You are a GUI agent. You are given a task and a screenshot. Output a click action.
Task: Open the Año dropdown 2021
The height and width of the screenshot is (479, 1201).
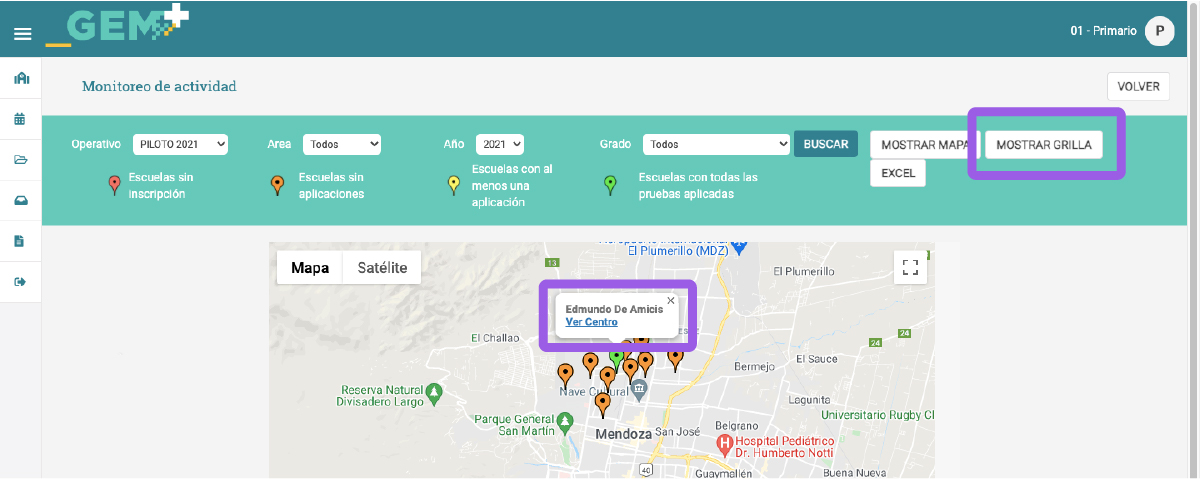[500, 144]
